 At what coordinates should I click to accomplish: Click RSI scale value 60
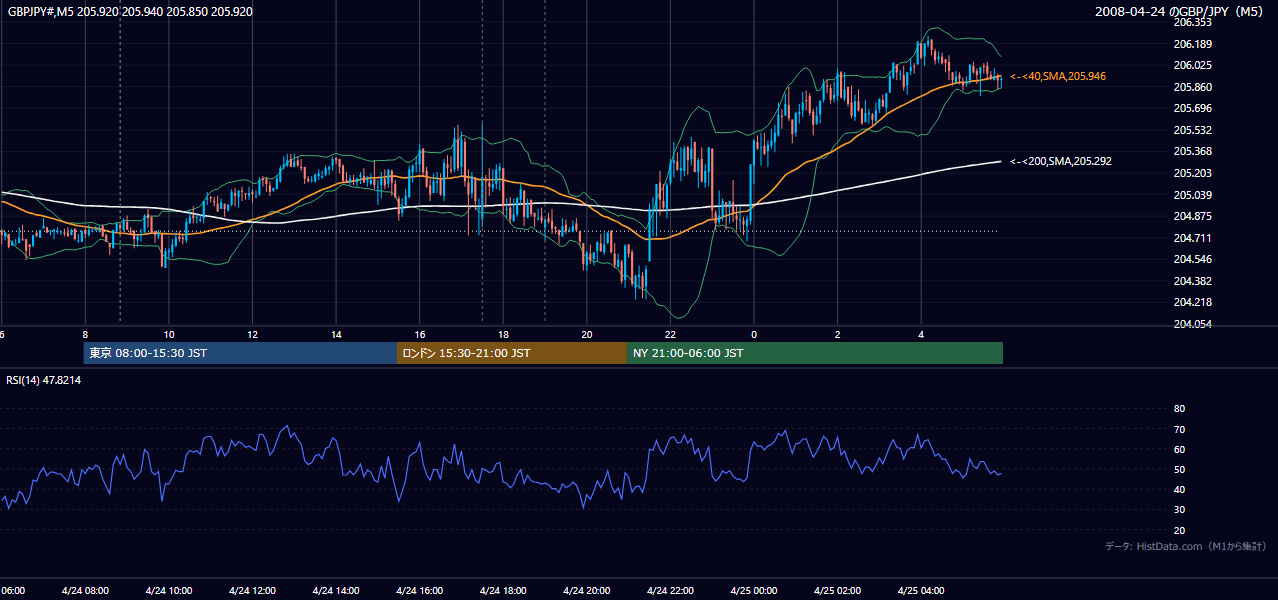(1179, 449)
